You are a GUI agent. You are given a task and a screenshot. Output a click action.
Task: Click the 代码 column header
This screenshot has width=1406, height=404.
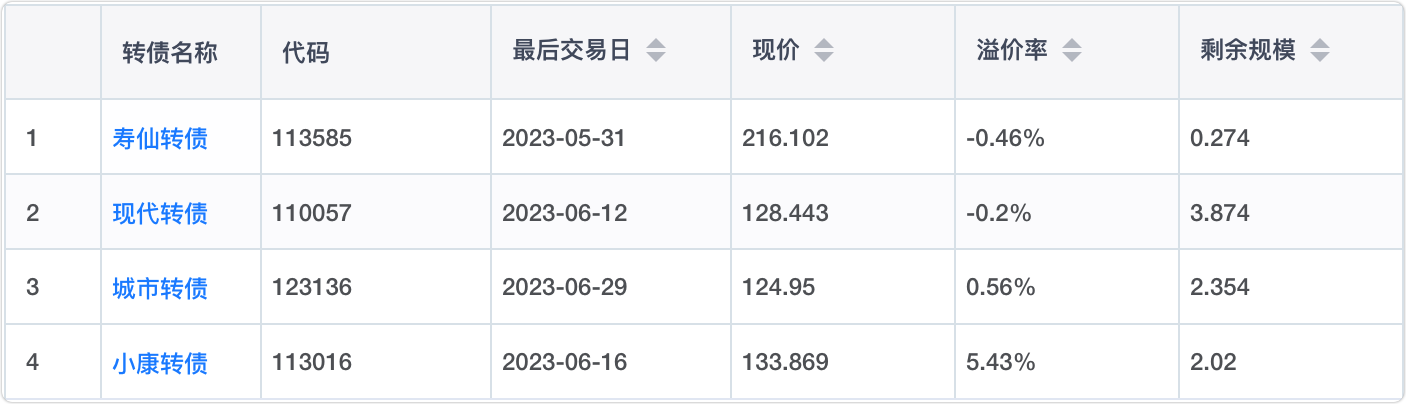[x=306, y=52]
